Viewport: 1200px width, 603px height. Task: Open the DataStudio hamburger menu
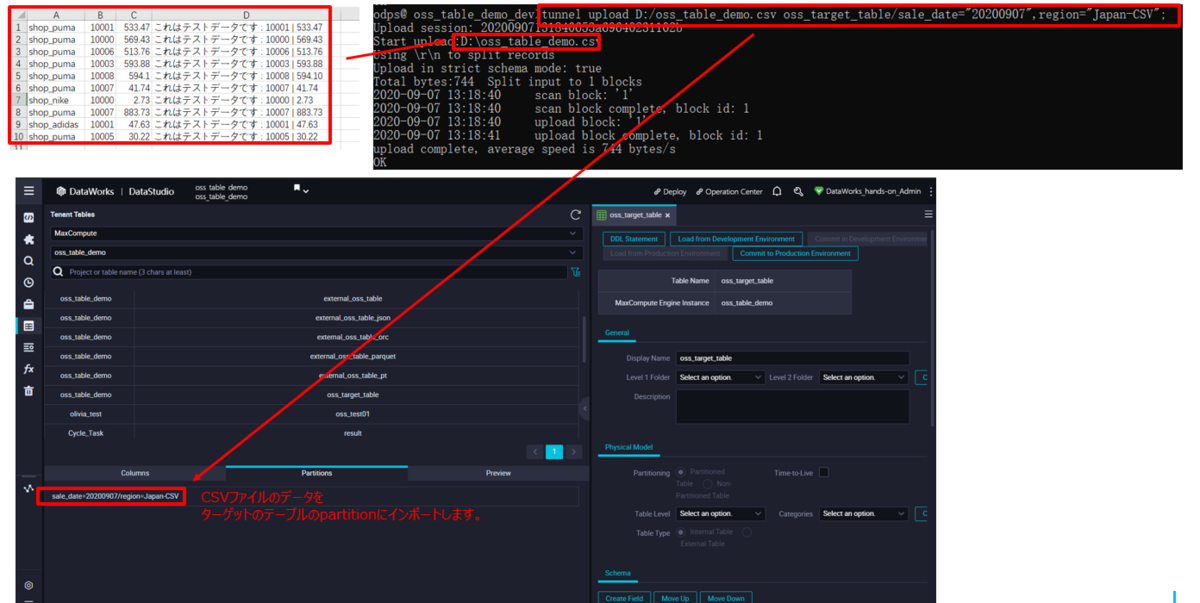29,191
